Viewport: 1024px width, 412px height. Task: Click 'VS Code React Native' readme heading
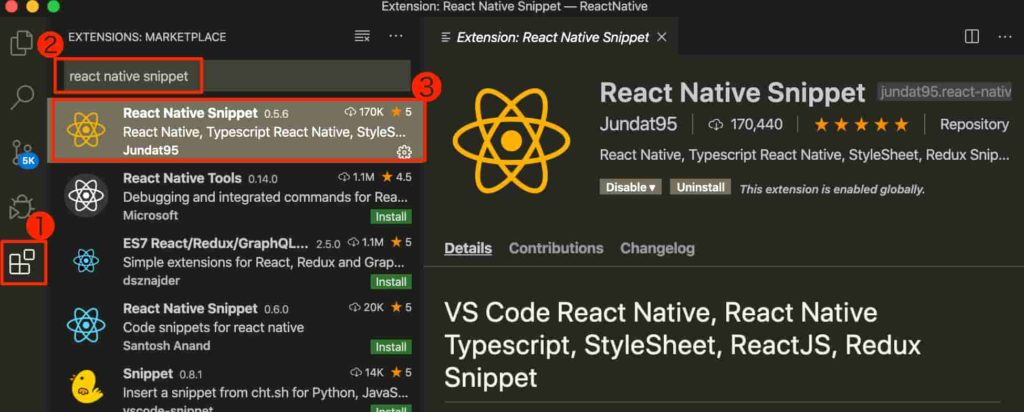tap(682, 344)
